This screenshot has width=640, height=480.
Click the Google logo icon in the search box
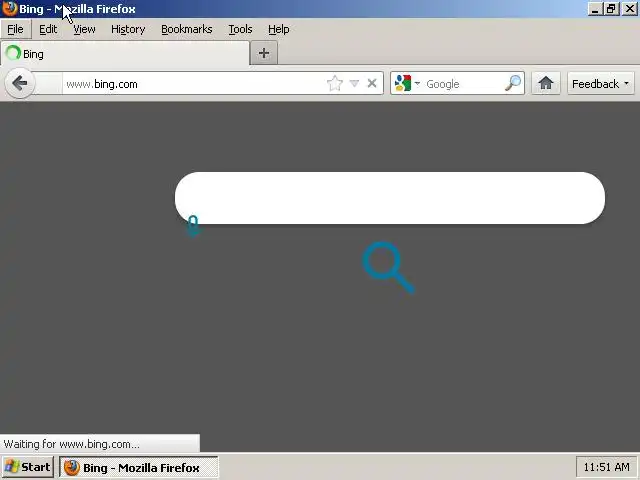tap(403, 83)
